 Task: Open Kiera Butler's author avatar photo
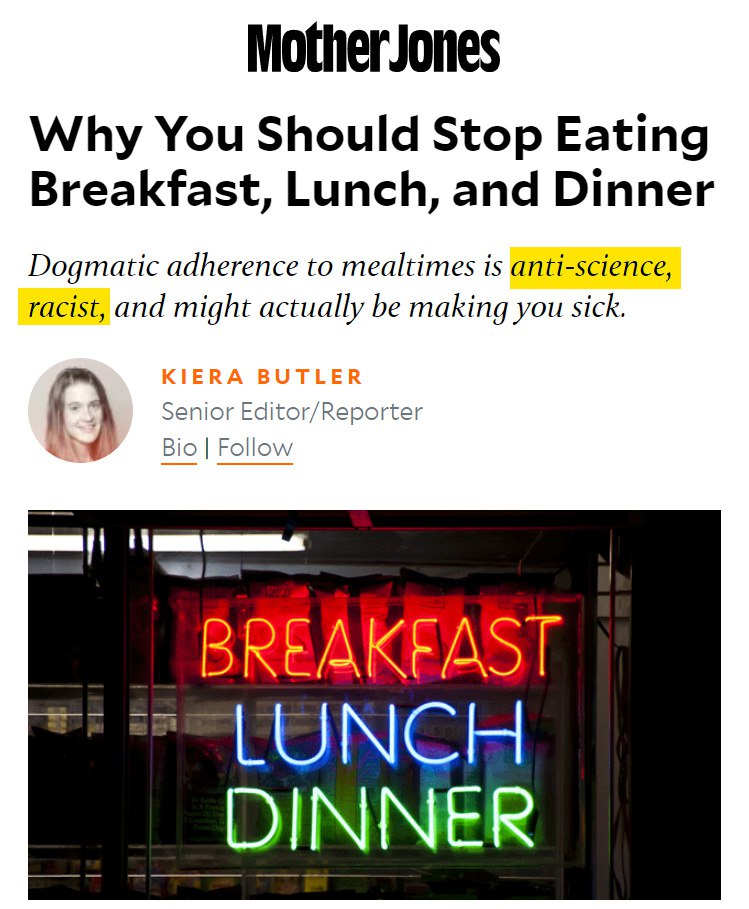pyautogui.click(x=80, y=410)
